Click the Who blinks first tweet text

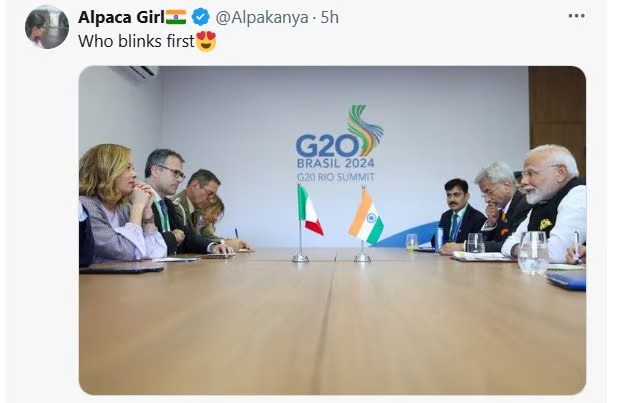pyautogui.click(x=137, y=41)
